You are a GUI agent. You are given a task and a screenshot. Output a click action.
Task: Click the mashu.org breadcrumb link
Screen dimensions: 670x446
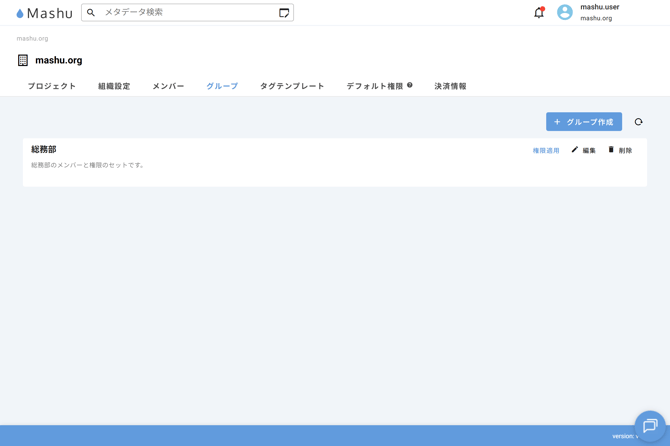(x=32, y=38)
